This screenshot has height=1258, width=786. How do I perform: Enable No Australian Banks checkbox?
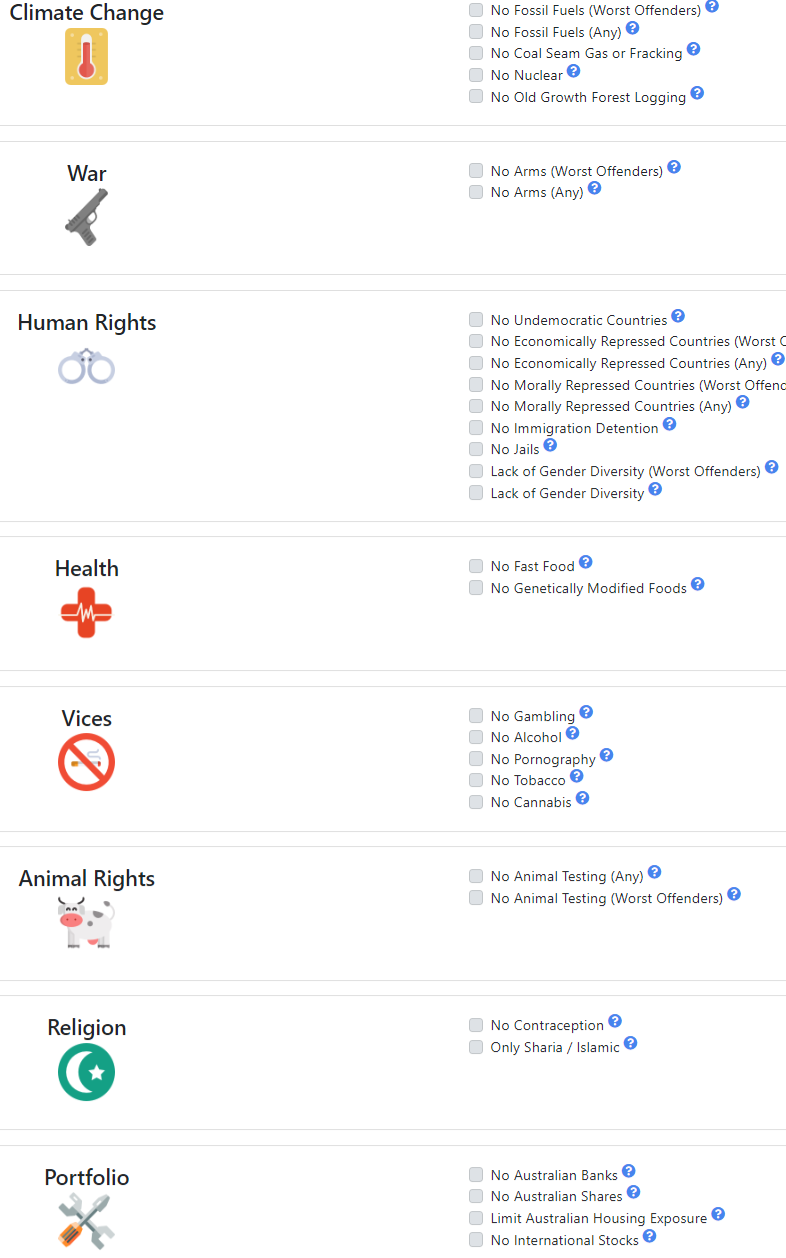click(476, 1175)
